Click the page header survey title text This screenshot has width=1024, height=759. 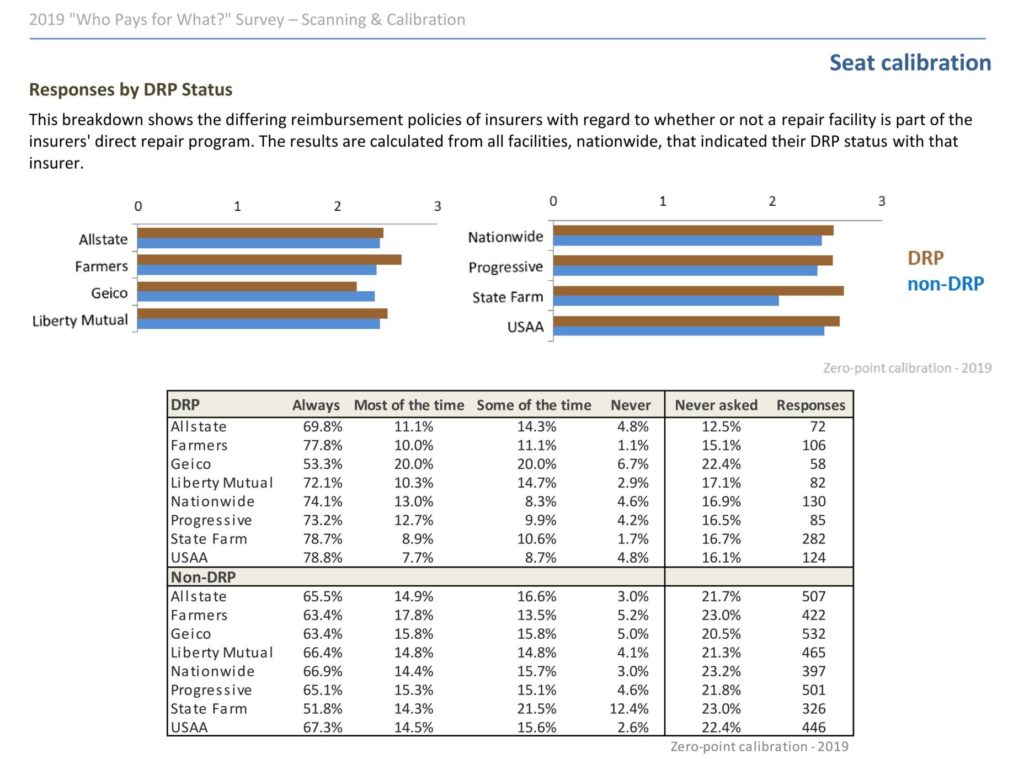[247, 20]
